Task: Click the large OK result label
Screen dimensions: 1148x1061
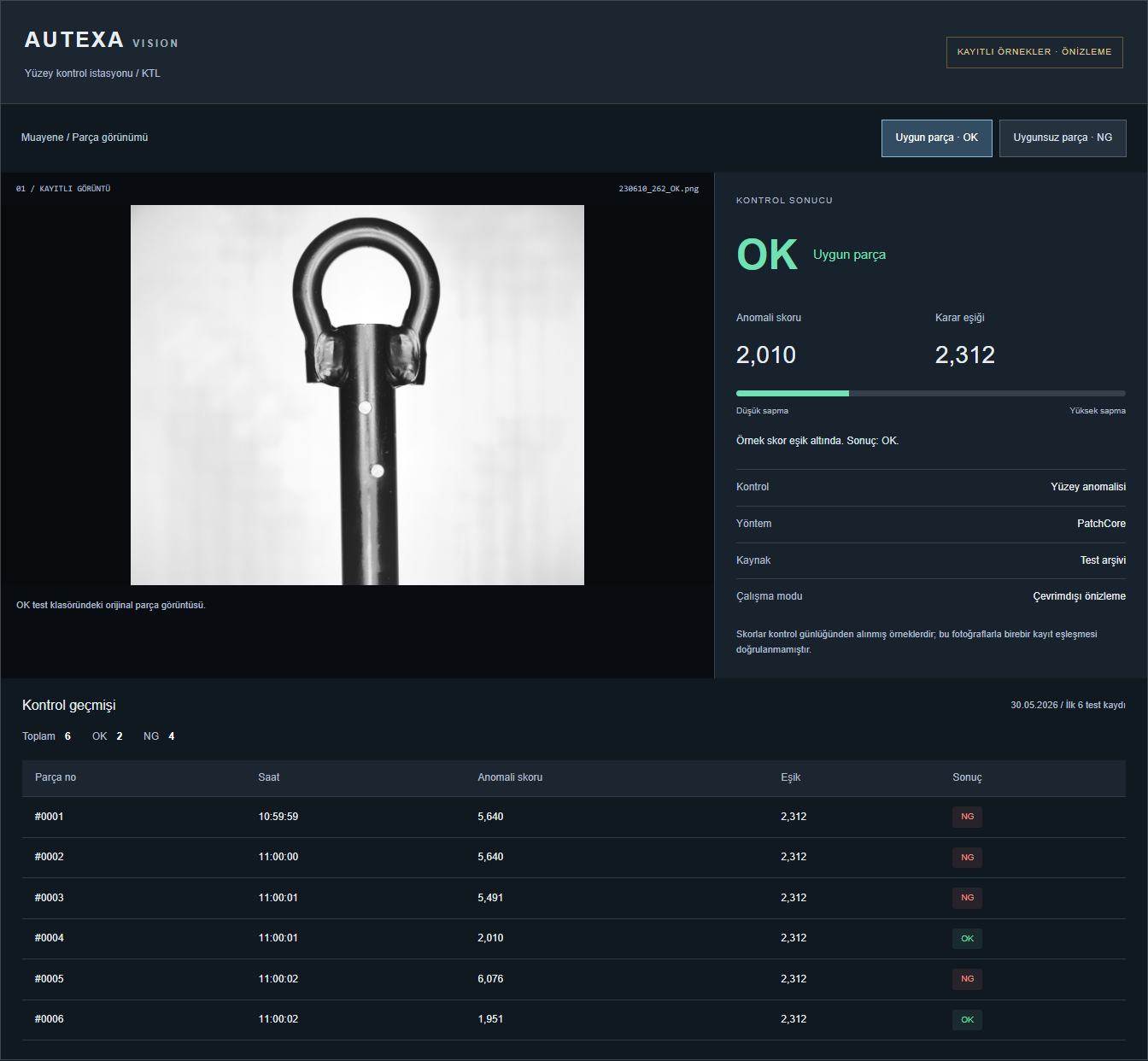Action: click(767, 255)
